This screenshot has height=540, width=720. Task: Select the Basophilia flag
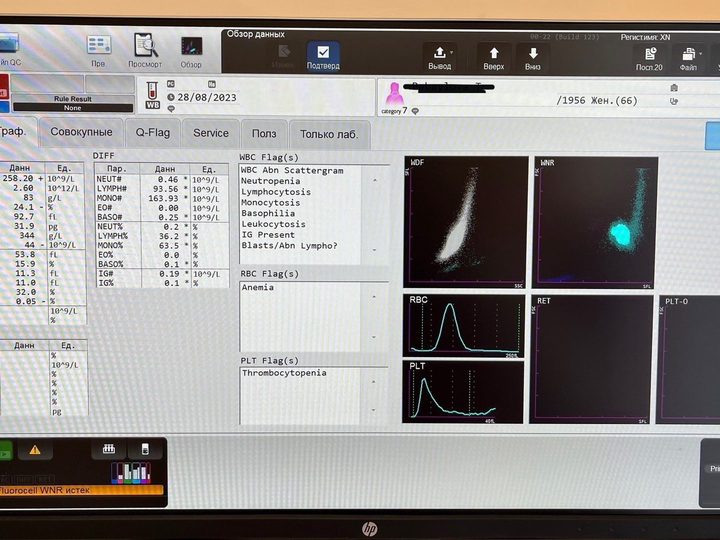pos(268,213)
